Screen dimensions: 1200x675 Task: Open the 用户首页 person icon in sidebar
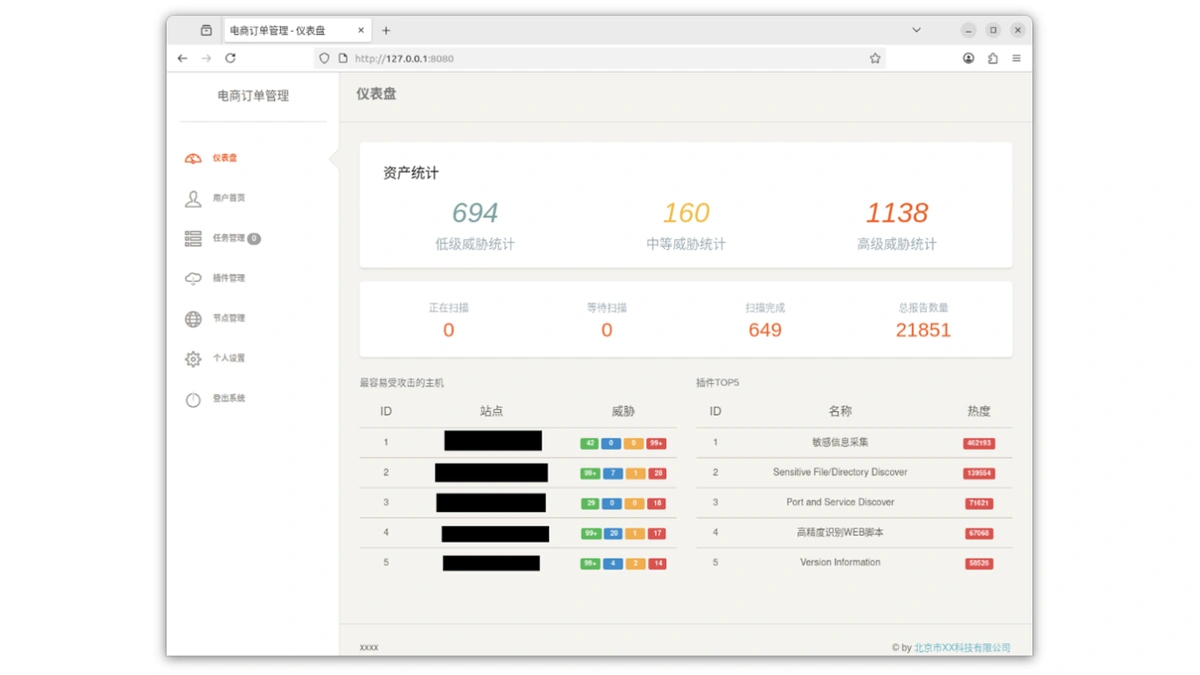click(x=193, y=198)
